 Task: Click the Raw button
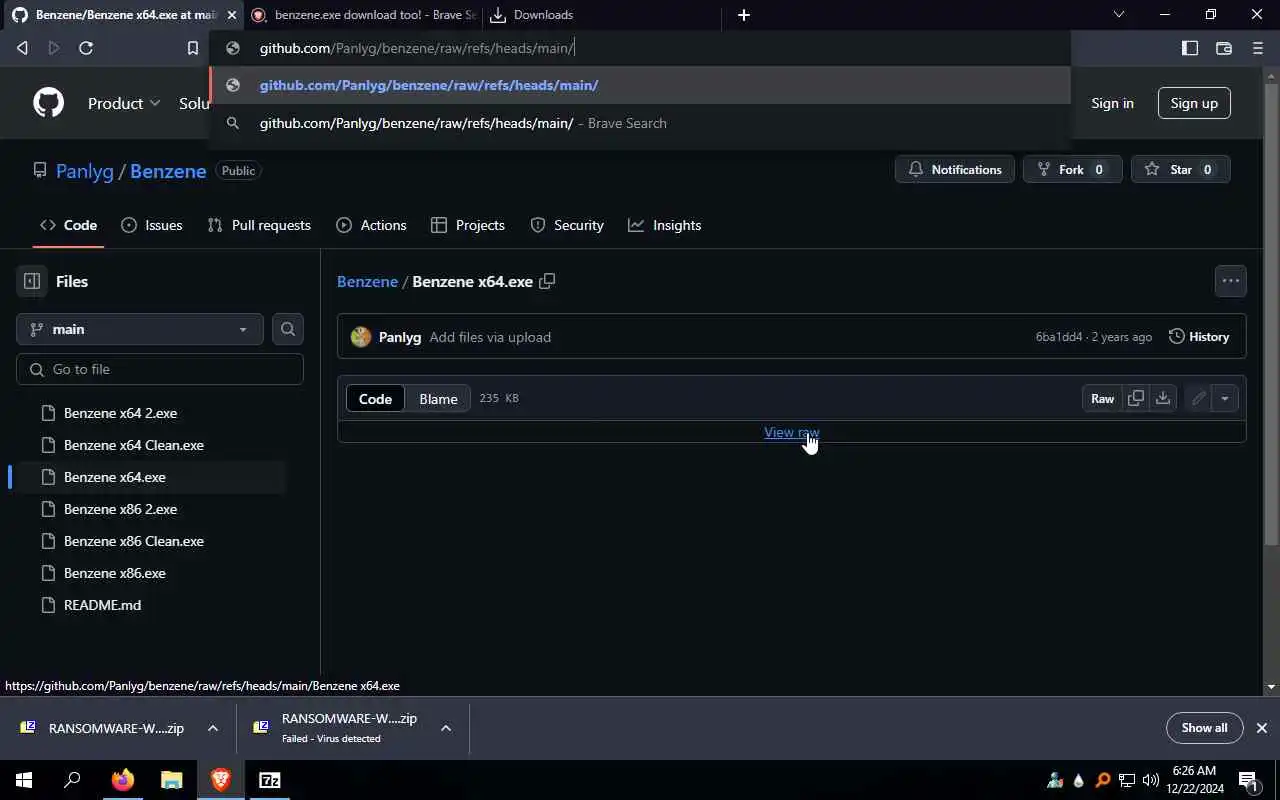(x=1102, y=399)
